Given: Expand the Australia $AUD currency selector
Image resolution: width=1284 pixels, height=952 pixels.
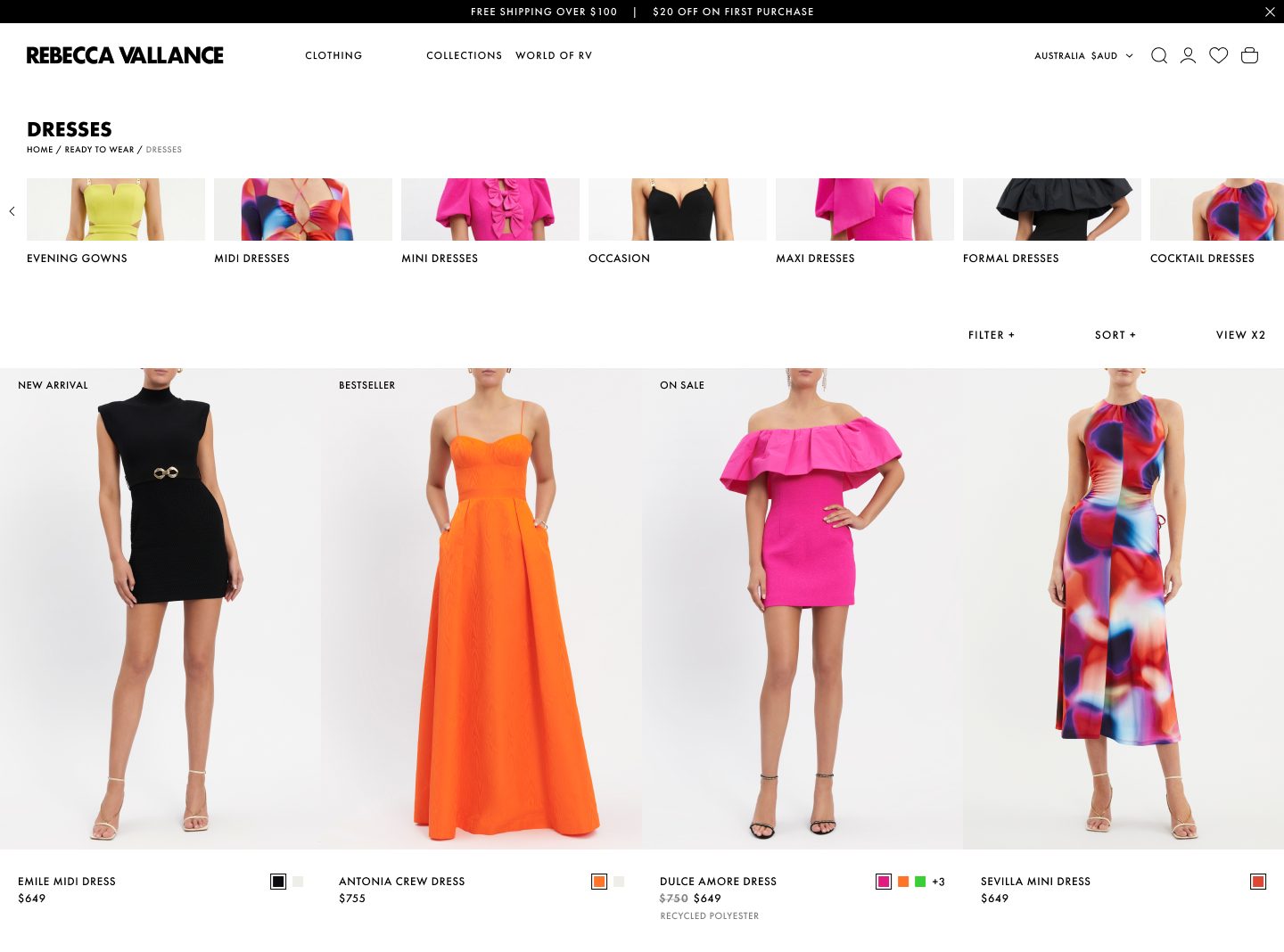Looking at the screenshot, I should tap(1082, 55).
